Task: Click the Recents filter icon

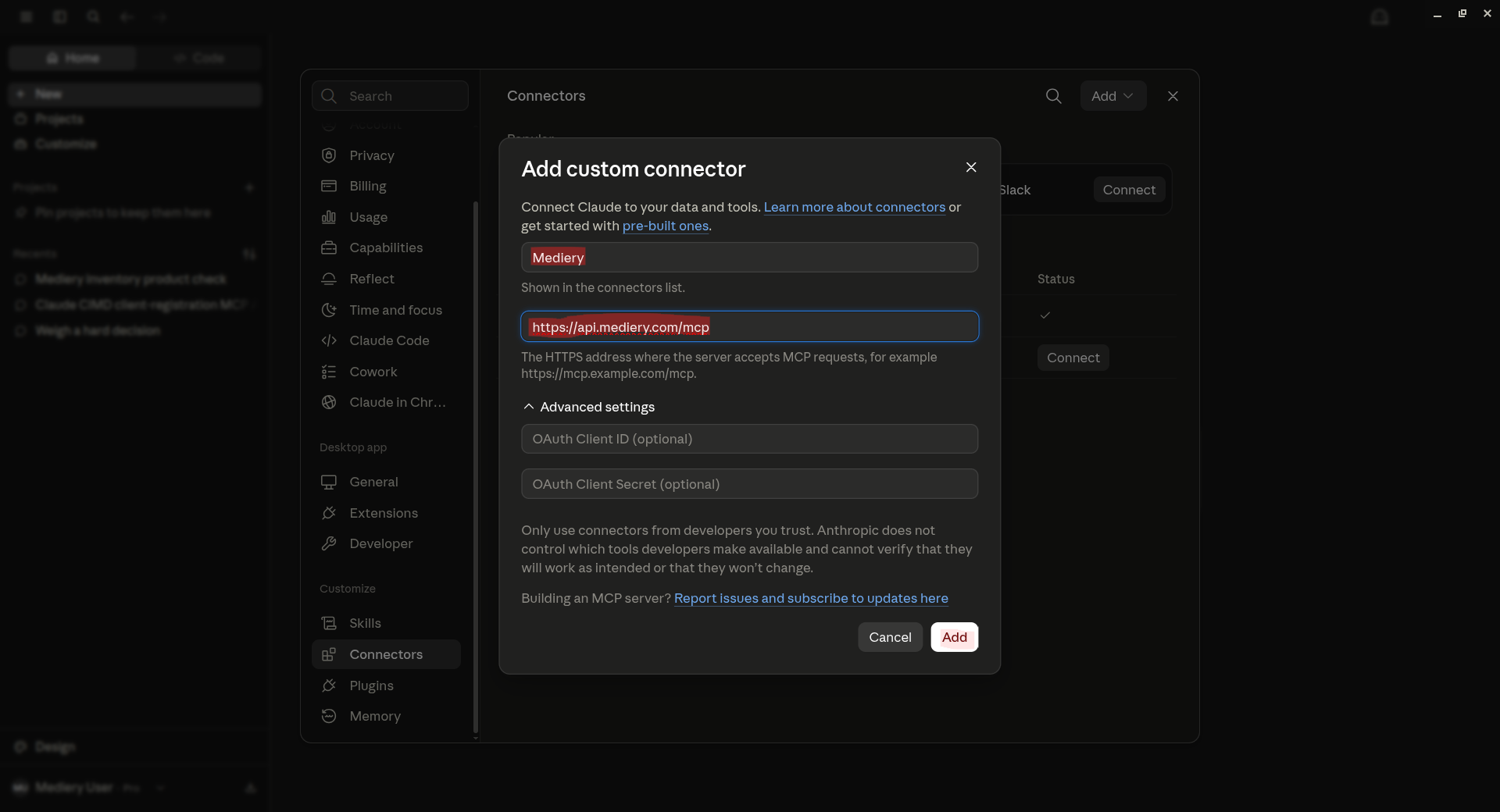Action: 249,254
